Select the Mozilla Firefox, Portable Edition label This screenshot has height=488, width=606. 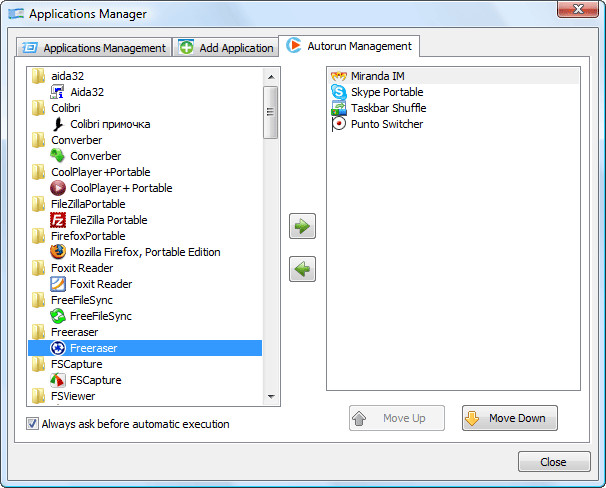pos(145,252)
